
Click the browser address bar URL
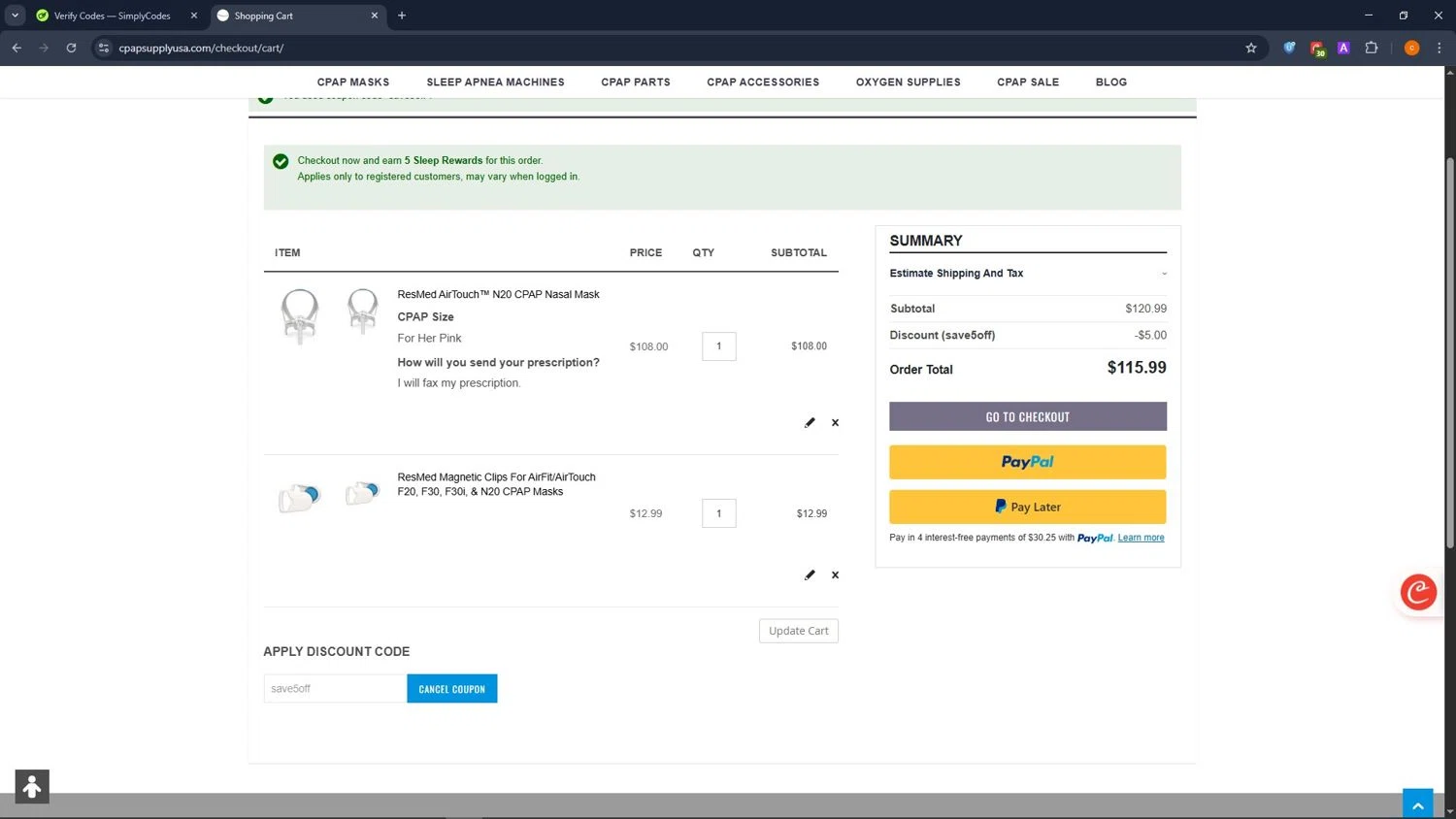201,48
